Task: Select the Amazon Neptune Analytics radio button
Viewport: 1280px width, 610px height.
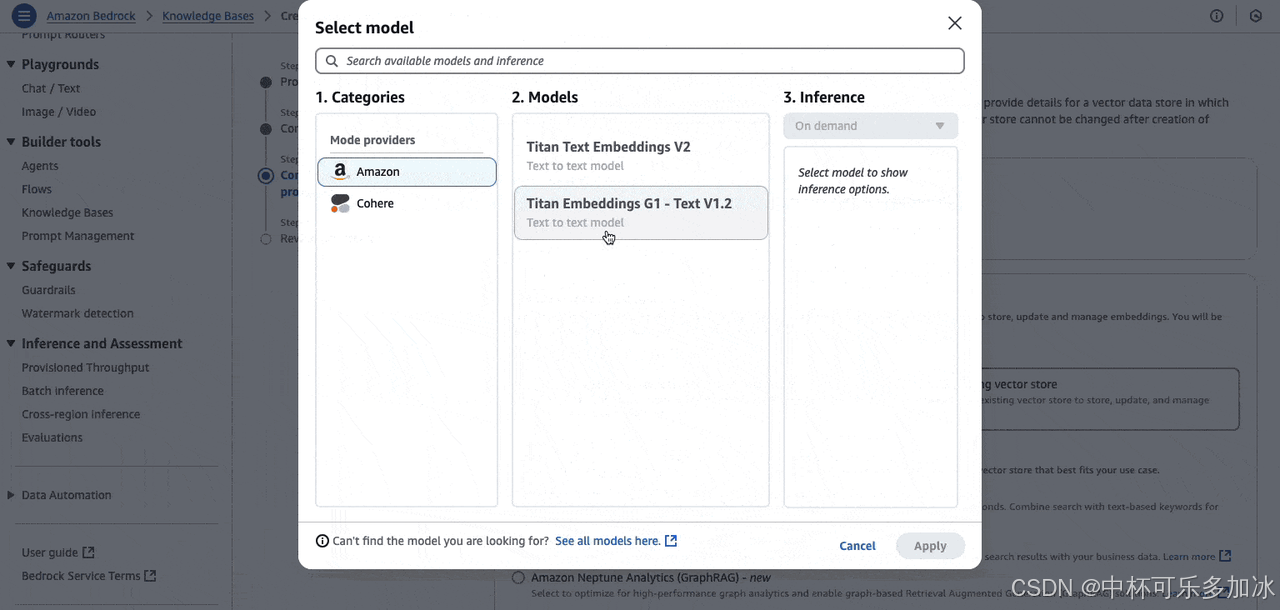Action: click(518, 577)
